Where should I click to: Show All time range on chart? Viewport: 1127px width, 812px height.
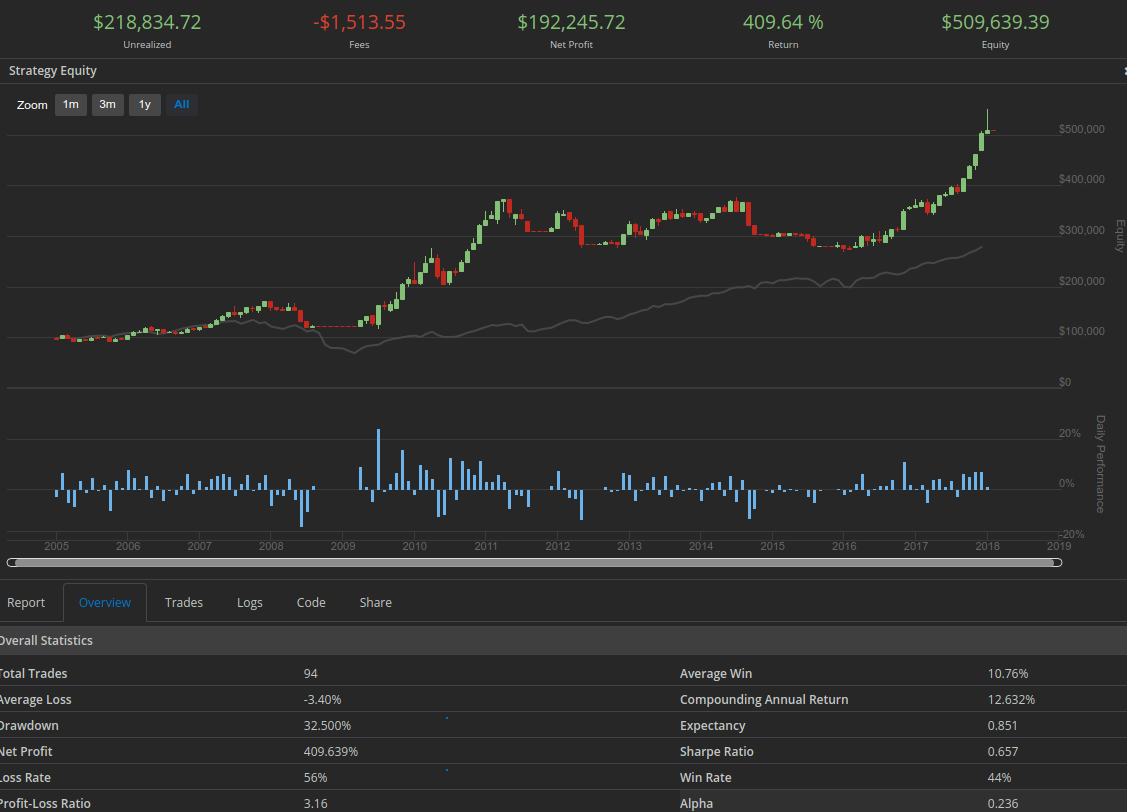click(x=182, y=105)
